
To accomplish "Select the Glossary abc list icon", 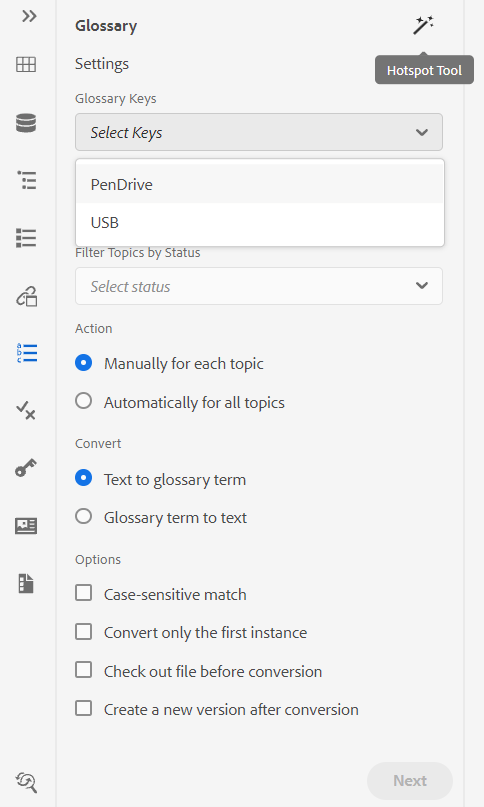I will coord(26,353).
